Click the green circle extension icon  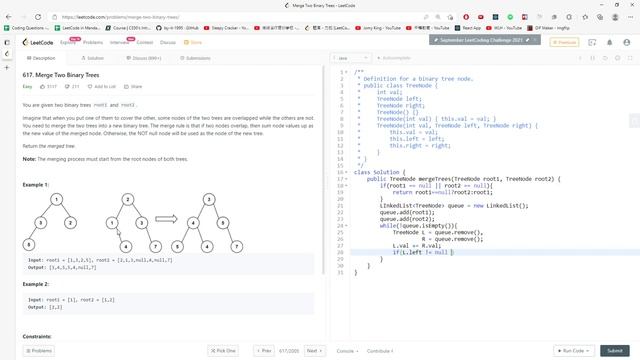coord(510,17)
